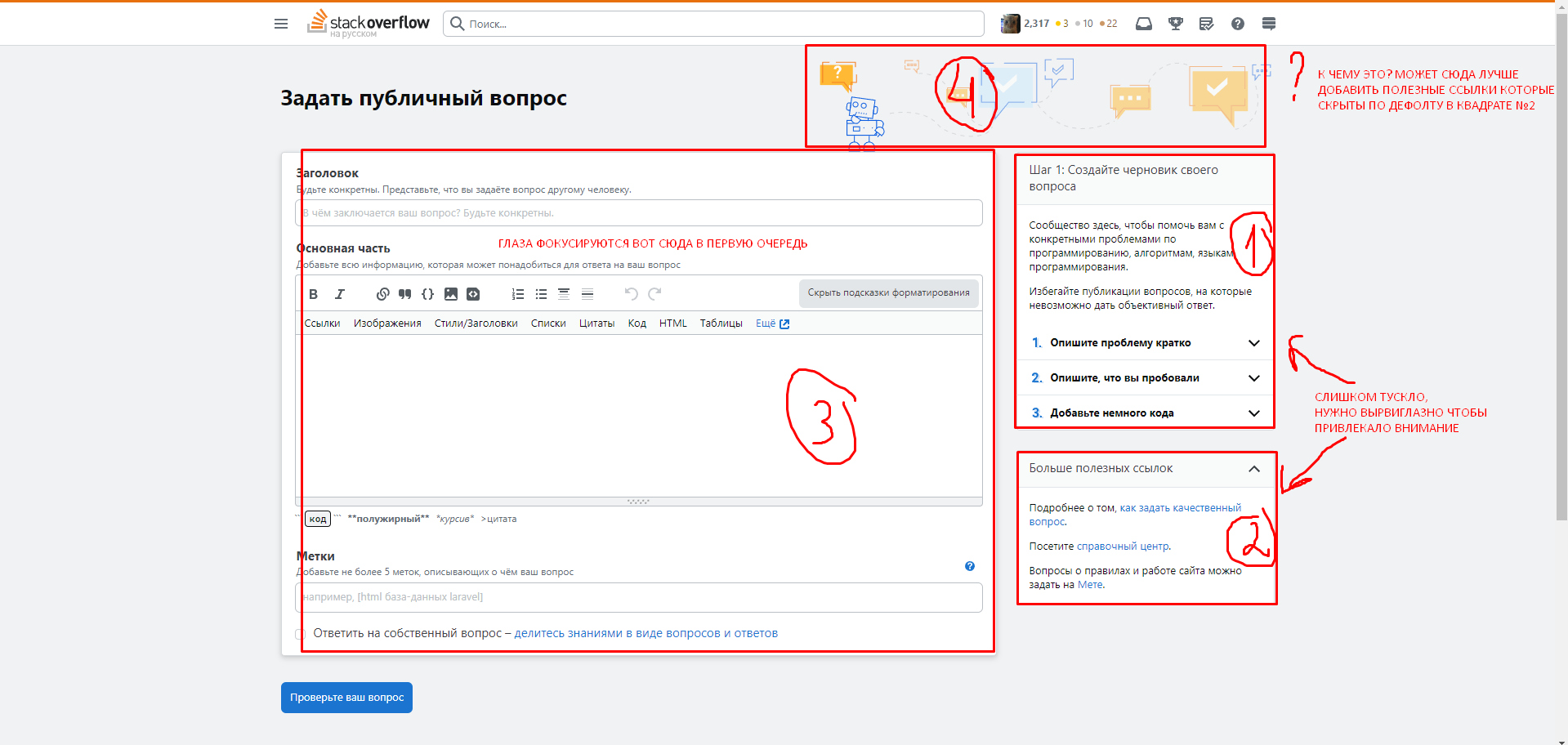The height and width of the screenshot is (745, 1568).
Task: Open the hamburger navigation menu
Action: [x=281, y=24]
